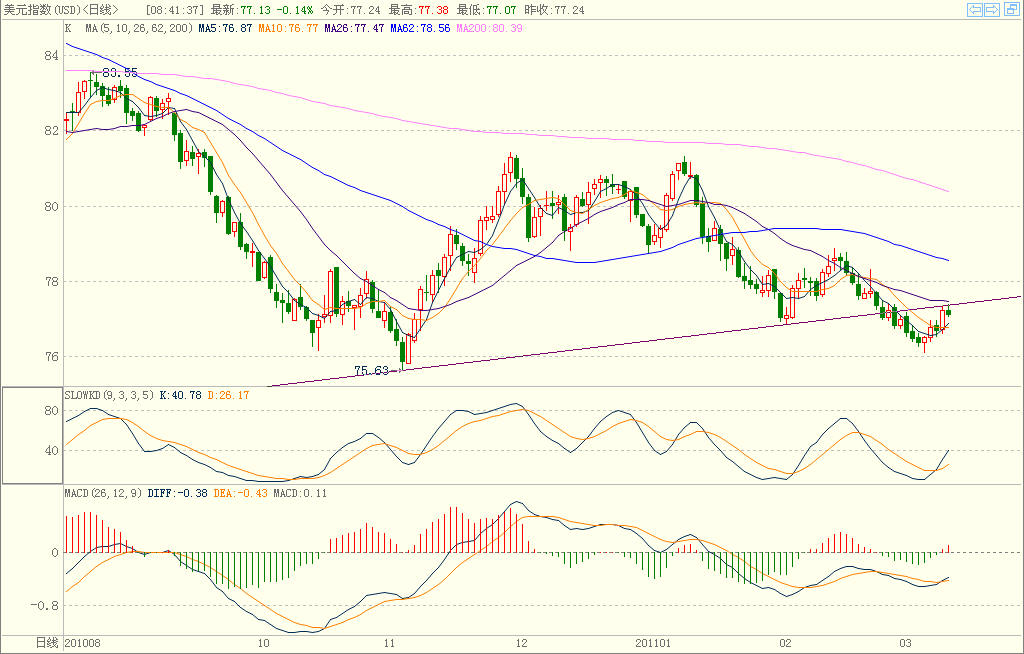The image size is (1024, 654).
Task: Select the MA62:78.56 legend
Action: [420, 28]
